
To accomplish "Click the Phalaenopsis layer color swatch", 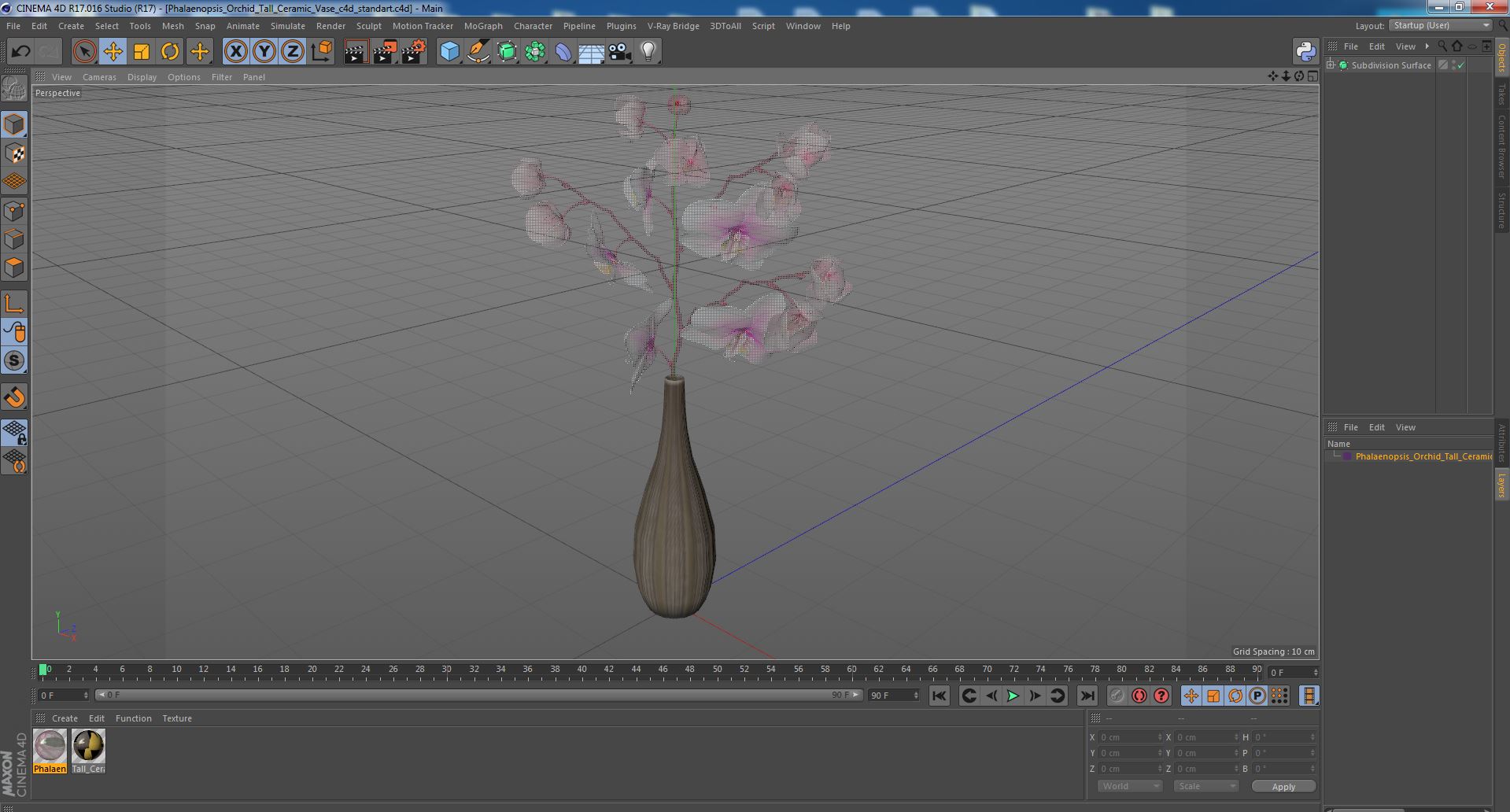I will coord(1347,456).
